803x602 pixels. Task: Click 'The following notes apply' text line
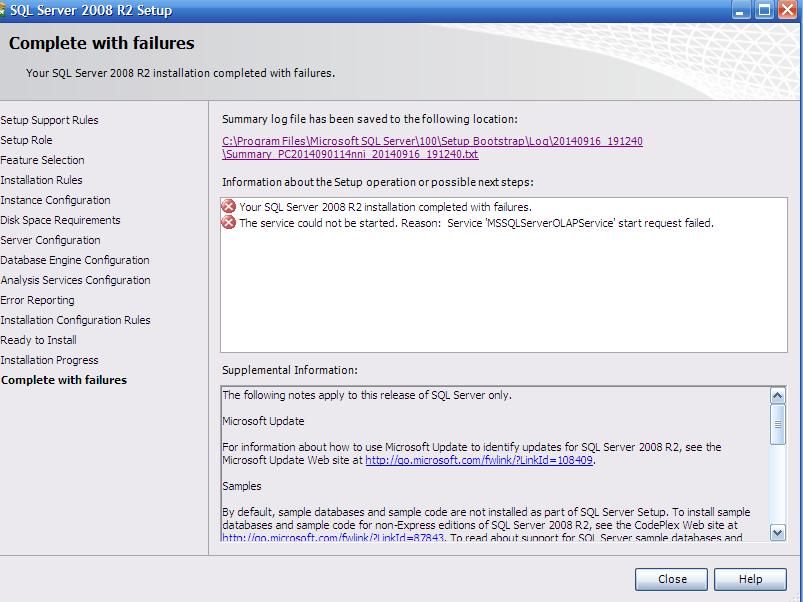pos(367,395)
